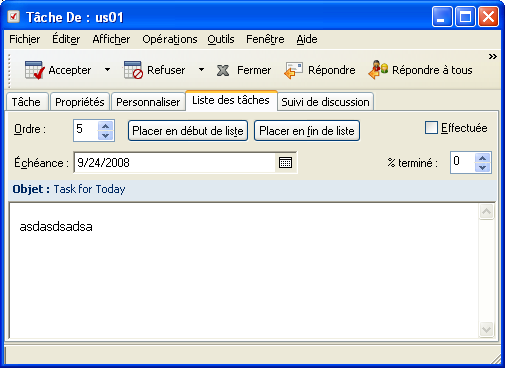Image resolution: width=505 pixels, height=368 pixels.
Task: Decrease the Ordre value with the down arrow
Action: [x=106, y=135]
